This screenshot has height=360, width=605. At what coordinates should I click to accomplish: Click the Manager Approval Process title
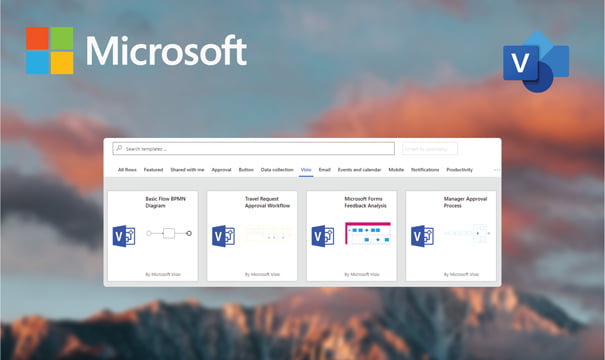465,202
